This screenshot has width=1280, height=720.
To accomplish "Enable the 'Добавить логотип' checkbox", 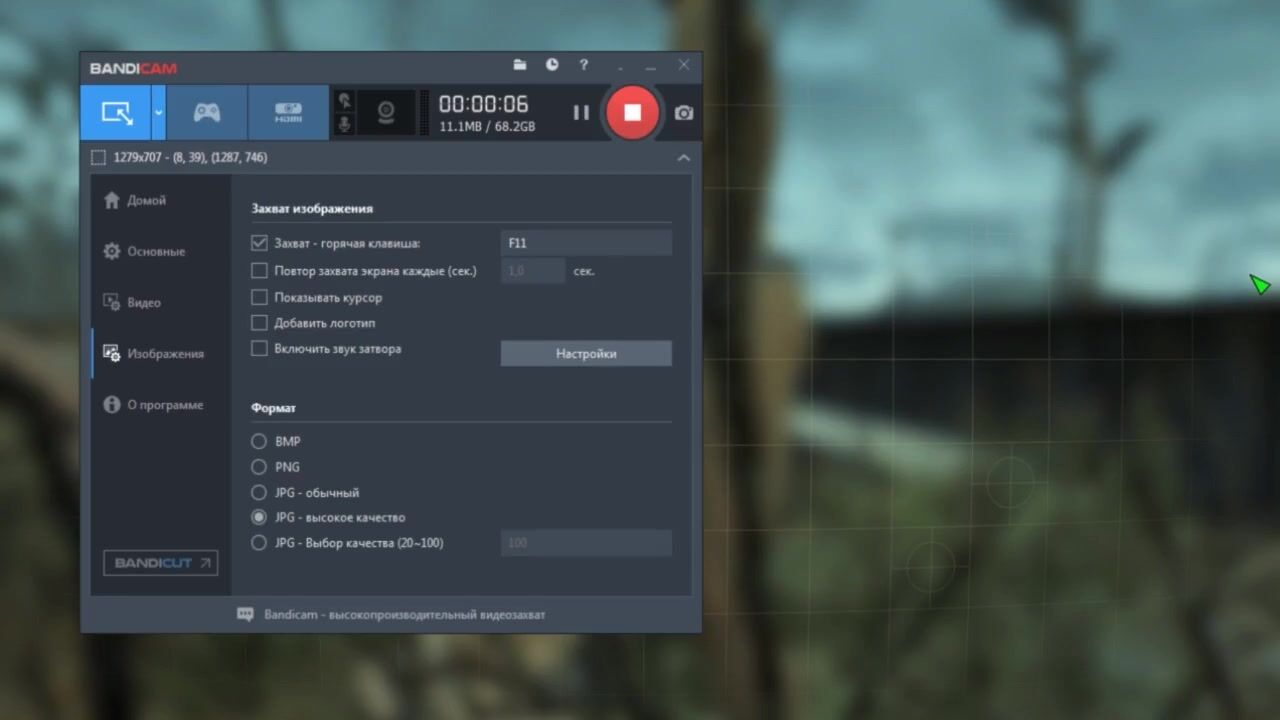I will pyautogui.click(x=259, y=323).
